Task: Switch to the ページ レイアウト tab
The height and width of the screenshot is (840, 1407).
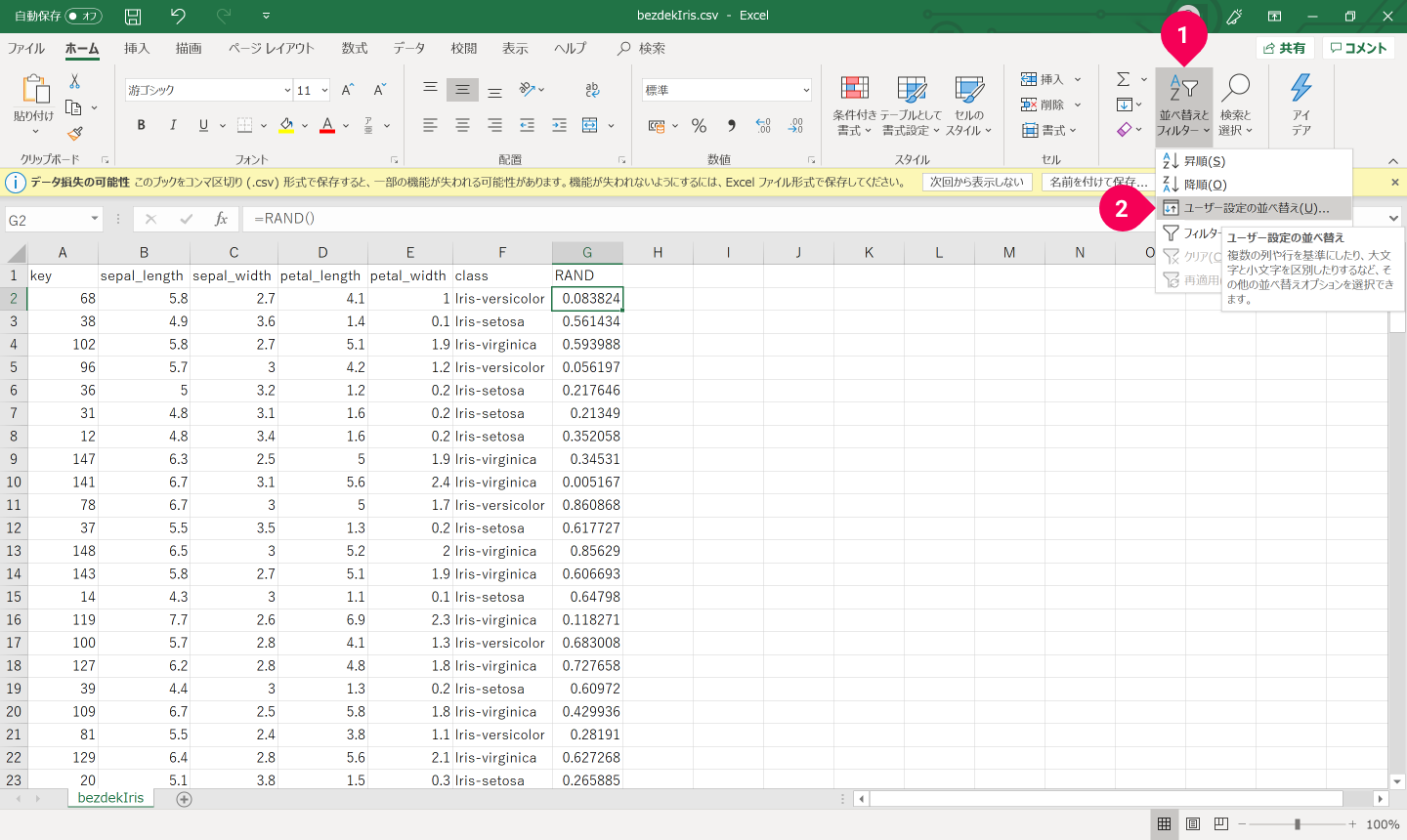Action: coord(272,48)
